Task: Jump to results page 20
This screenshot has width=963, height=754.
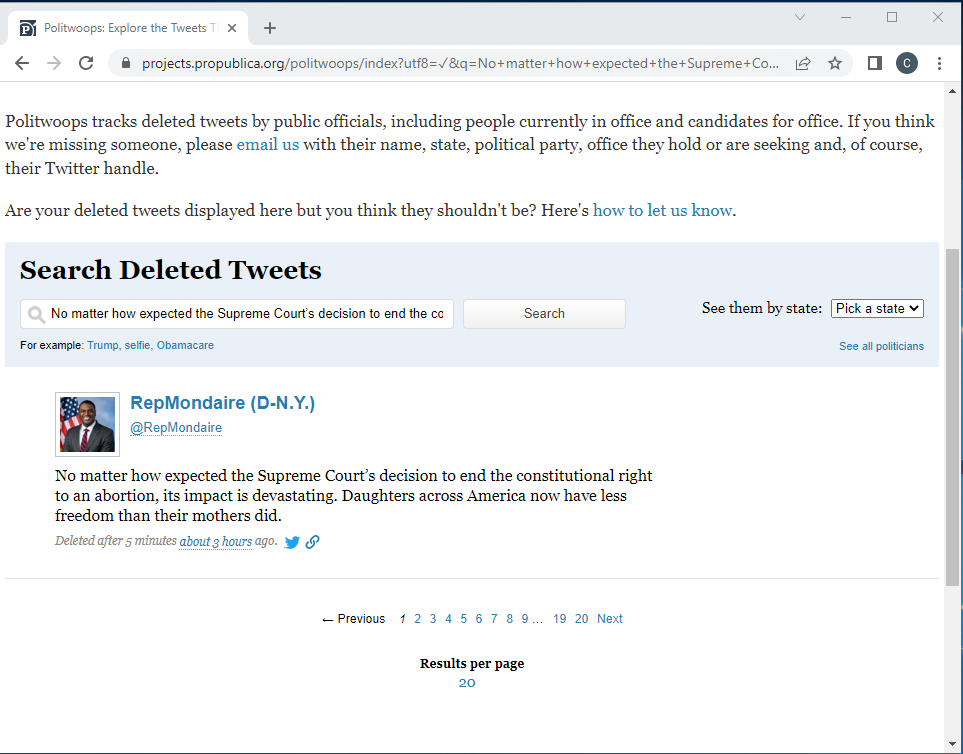Action: click(x=582, y=619)
